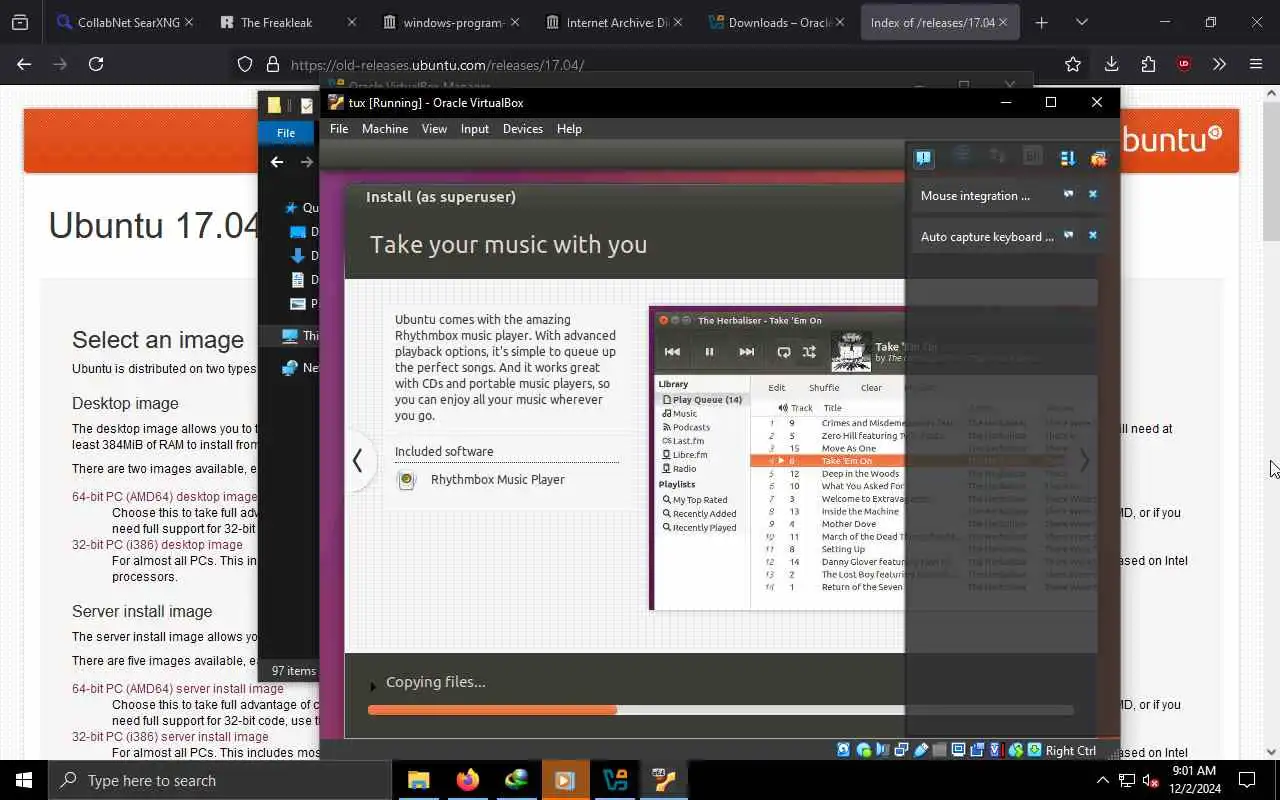Open help link for Mouse integration notification
This screenshot has width=1280, height=800.
pyautogui.click(x=1068, y=195)
